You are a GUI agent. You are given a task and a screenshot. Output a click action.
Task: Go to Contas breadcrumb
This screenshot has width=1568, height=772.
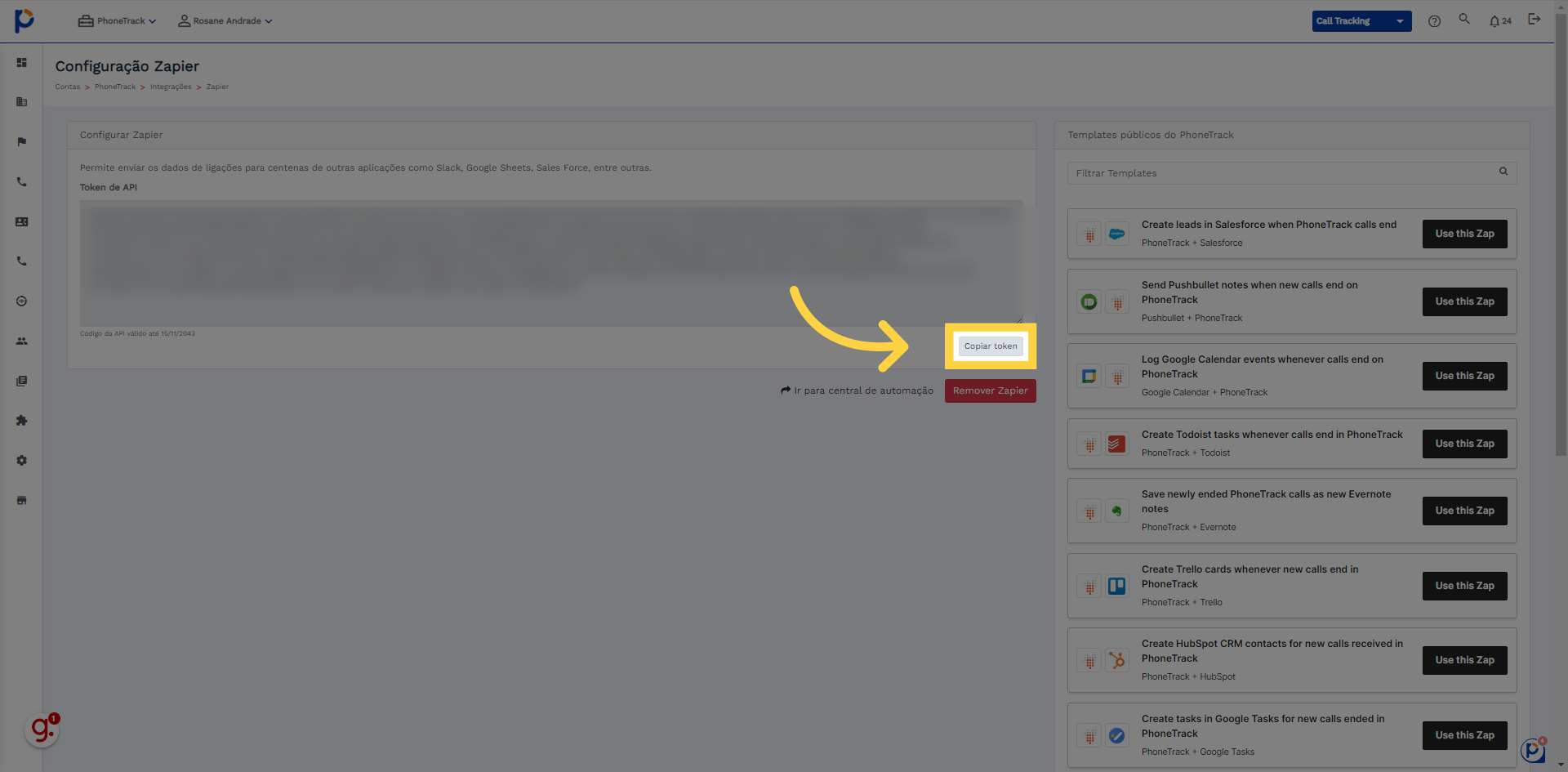click(68, 87)
